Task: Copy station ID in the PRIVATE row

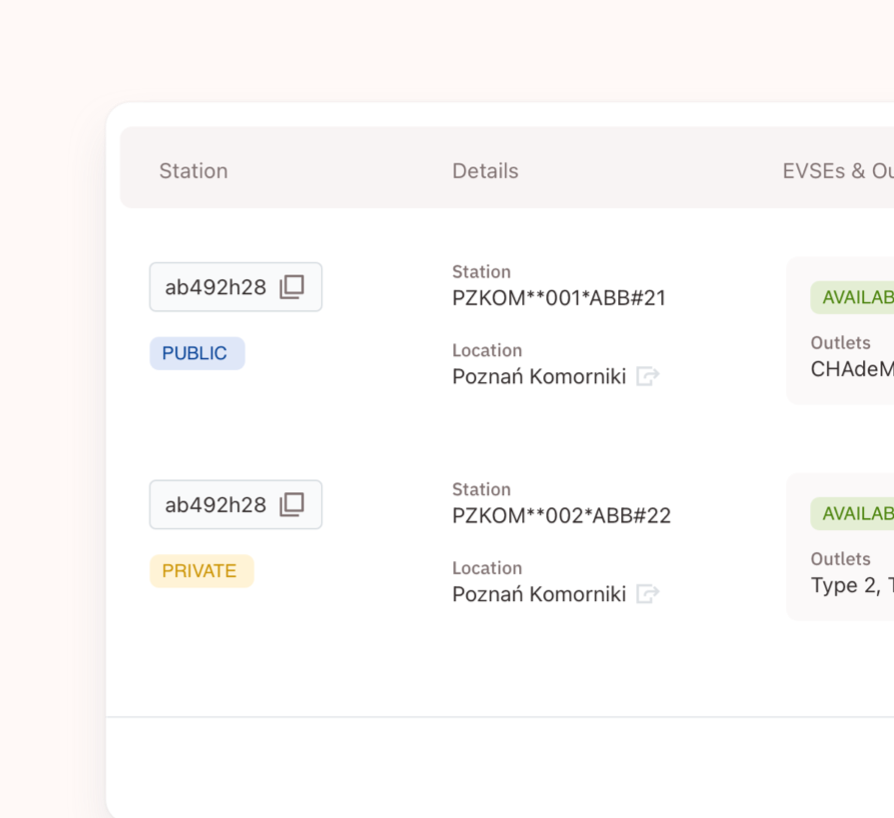Action: point(291,505)
